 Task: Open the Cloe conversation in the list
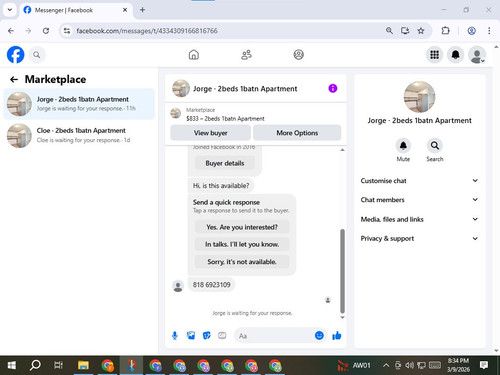79,135
